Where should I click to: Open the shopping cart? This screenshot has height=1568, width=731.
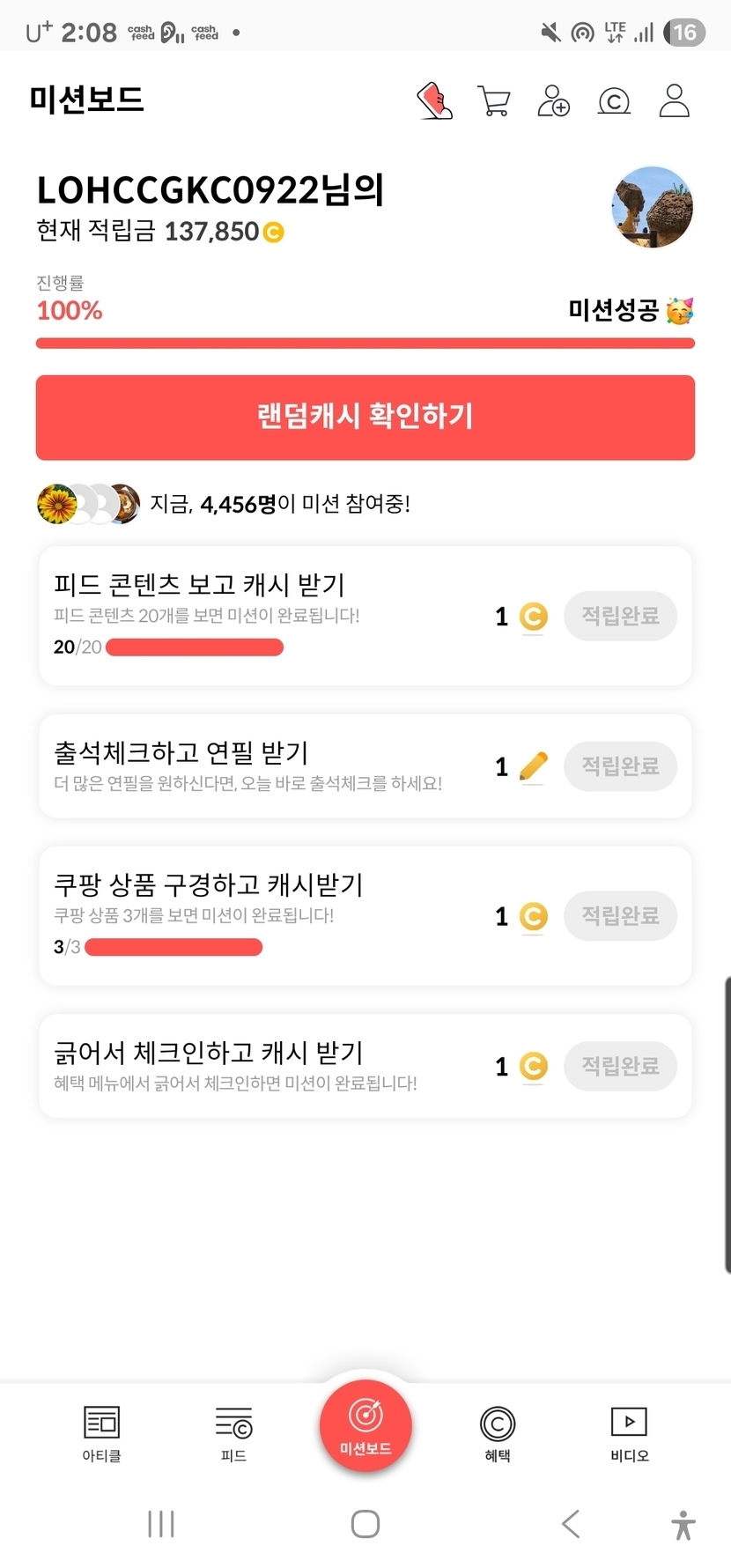pos(493,101)
